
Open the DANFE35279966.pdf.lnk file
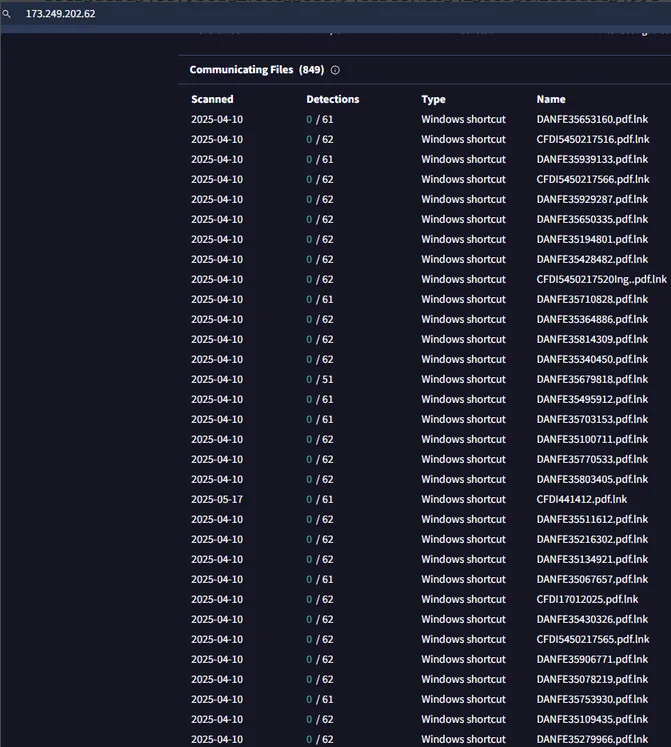point(592,739)
